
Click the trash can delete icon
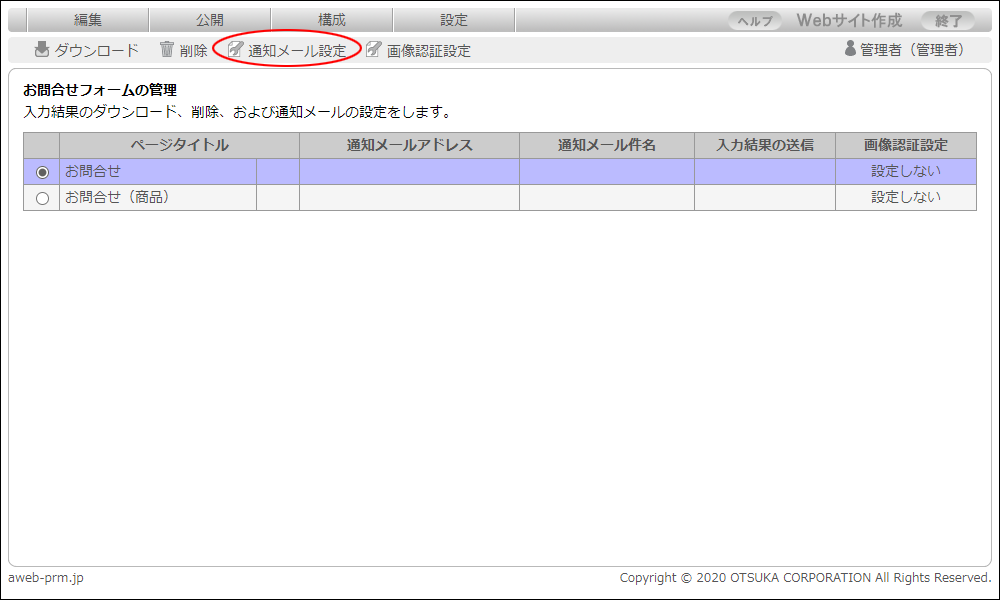167,50
